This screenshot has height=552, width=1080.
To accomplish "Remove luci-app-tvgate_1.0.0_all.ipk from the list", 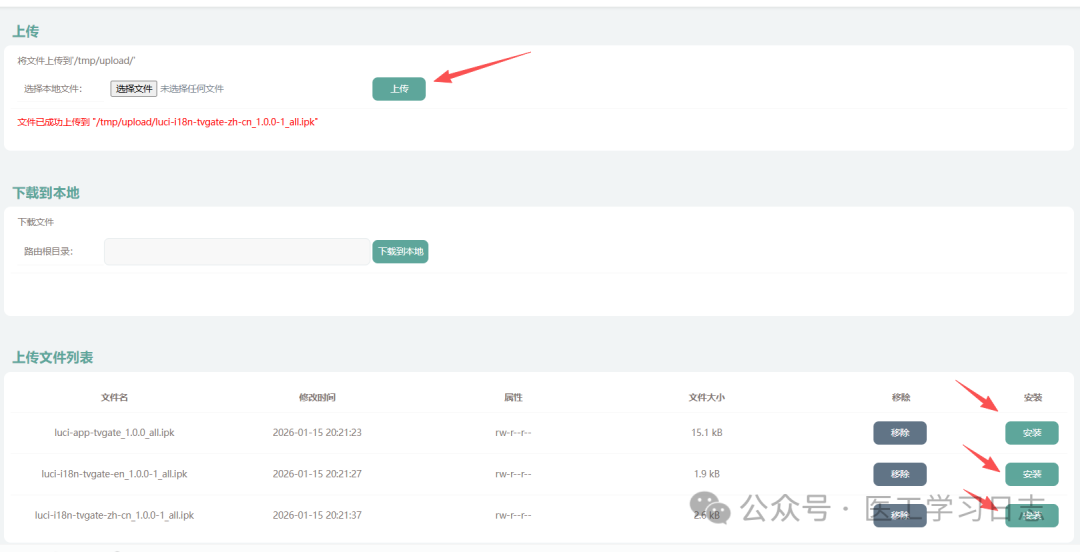I will [x=899, y=433].
